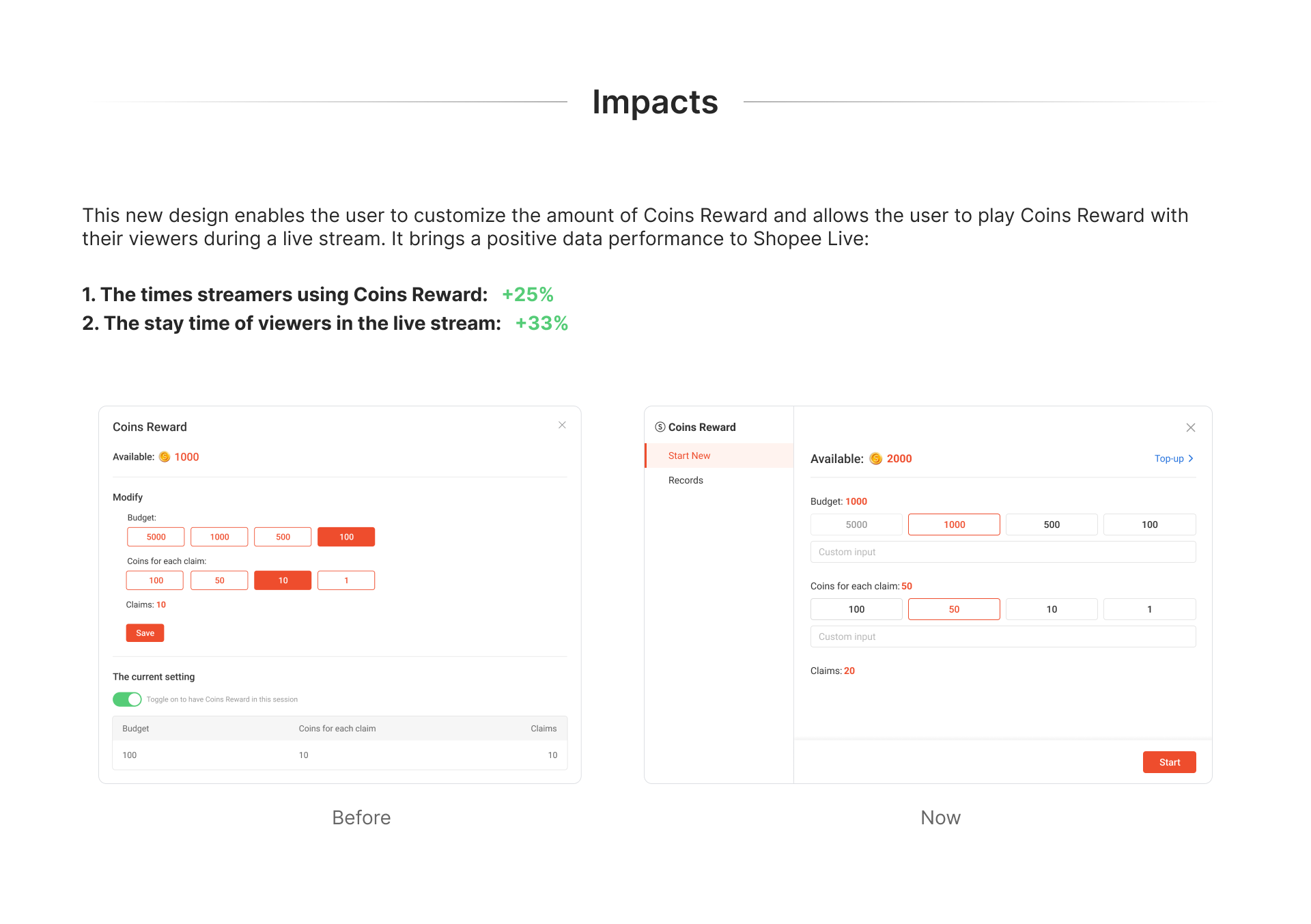Select the highlighted 100 budget in Before dialog
Screen dimensions: 1311x924
click(346, 537)
